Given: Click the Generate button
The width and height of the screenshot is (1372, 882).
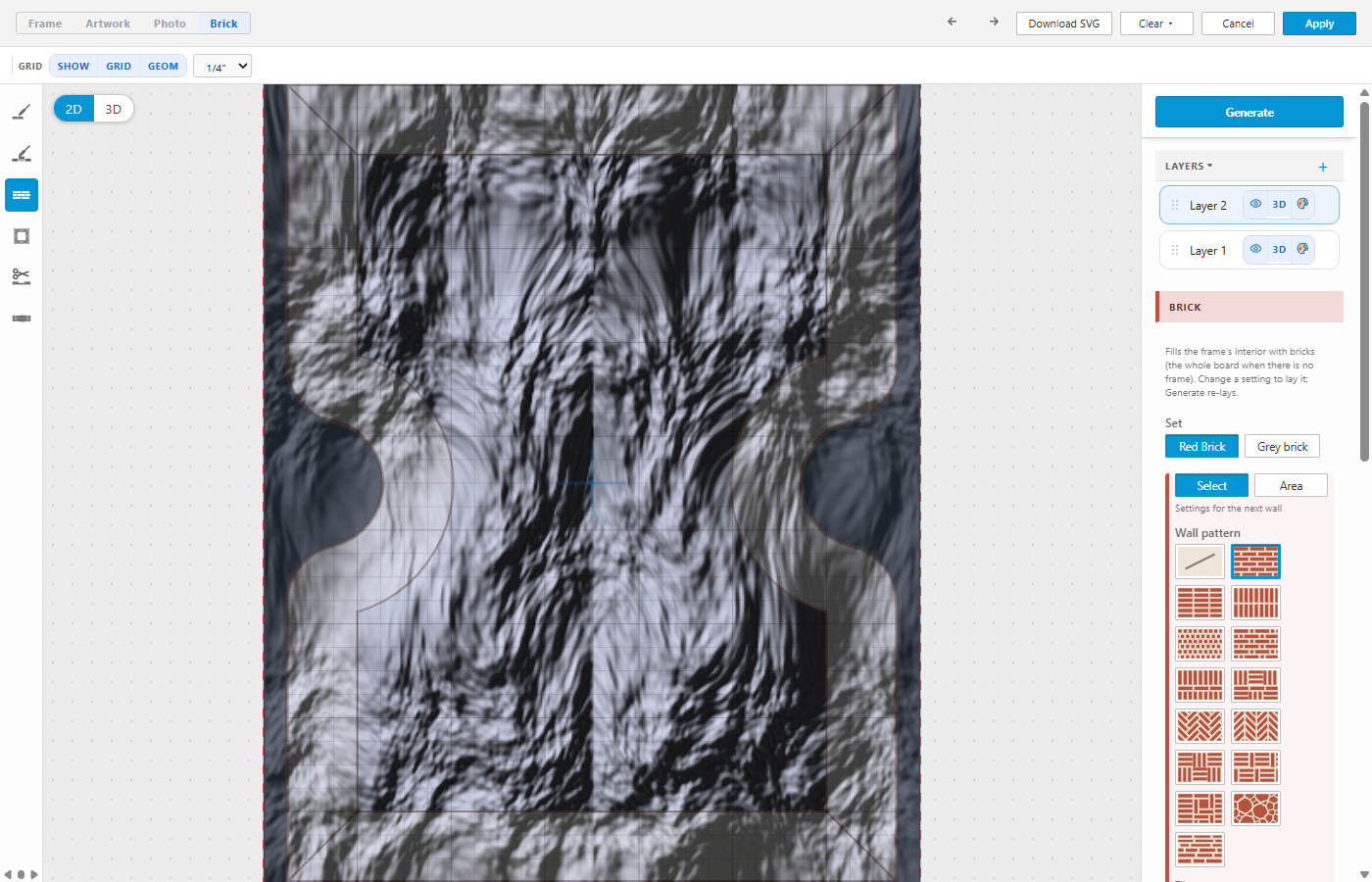Looking at the screenshot, I should pos(1249,112).
